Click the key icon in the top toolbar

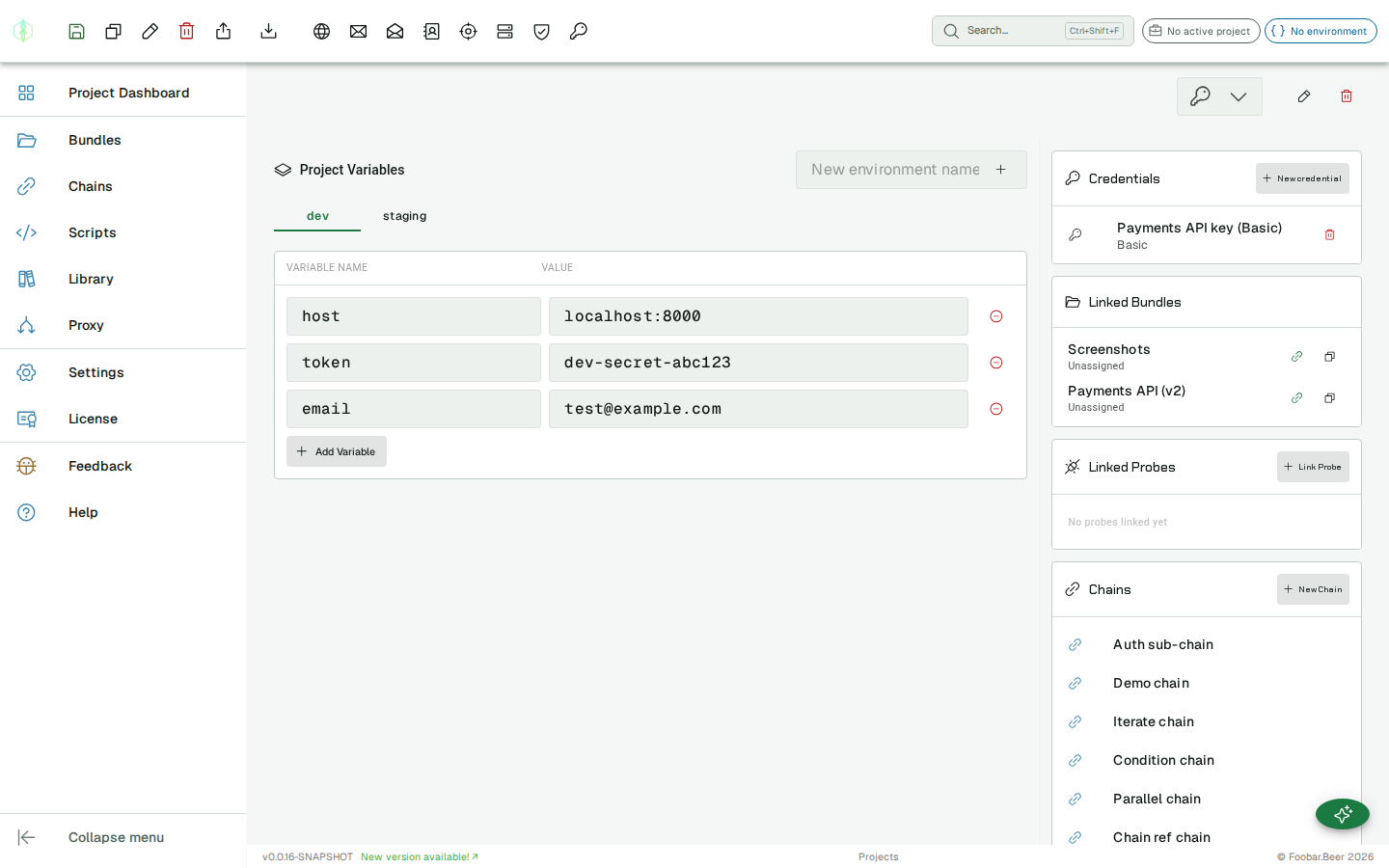tap(579, 31)
